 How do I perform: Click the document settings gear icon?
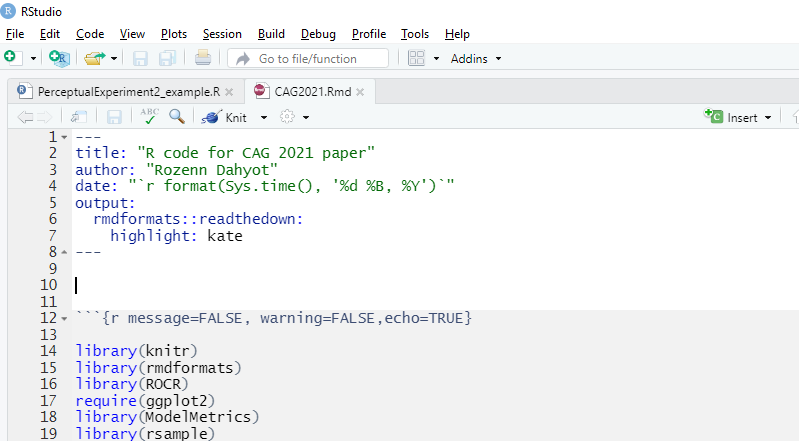point(287,117)
